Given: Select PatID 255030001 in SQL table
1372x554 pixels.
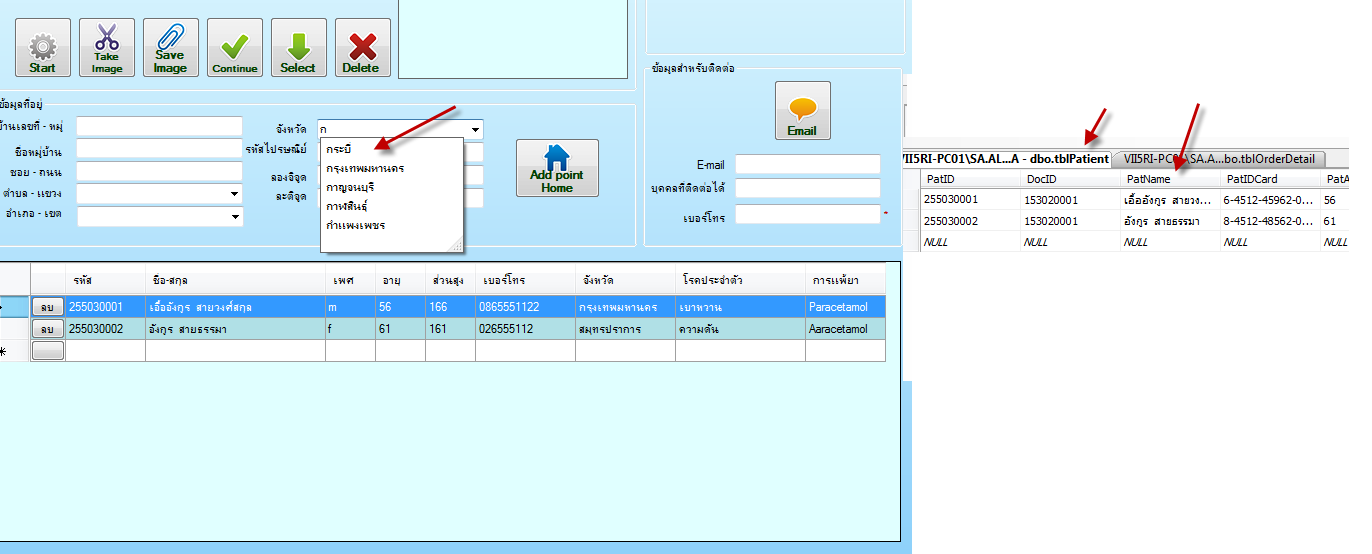Looking at the screenshot, I should pyautogui.click(x=970, y=200).
